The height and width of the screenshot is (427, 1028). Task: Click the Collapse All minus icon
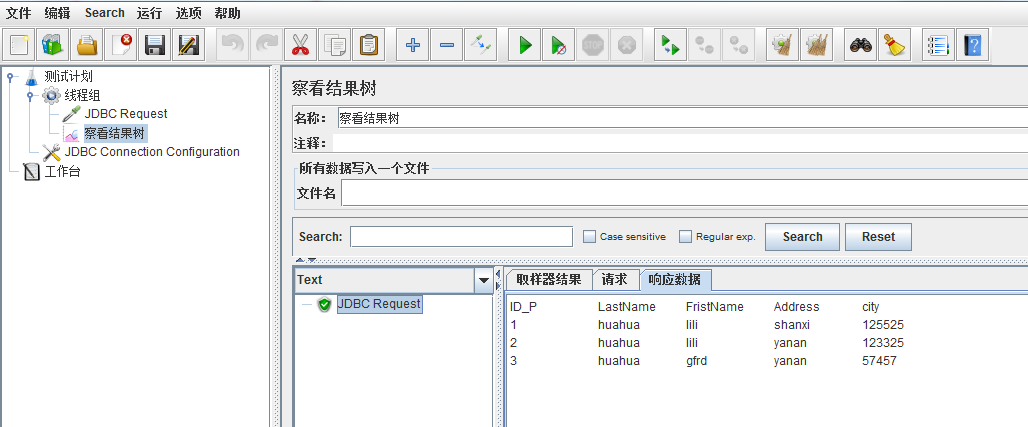coord(446,45)
